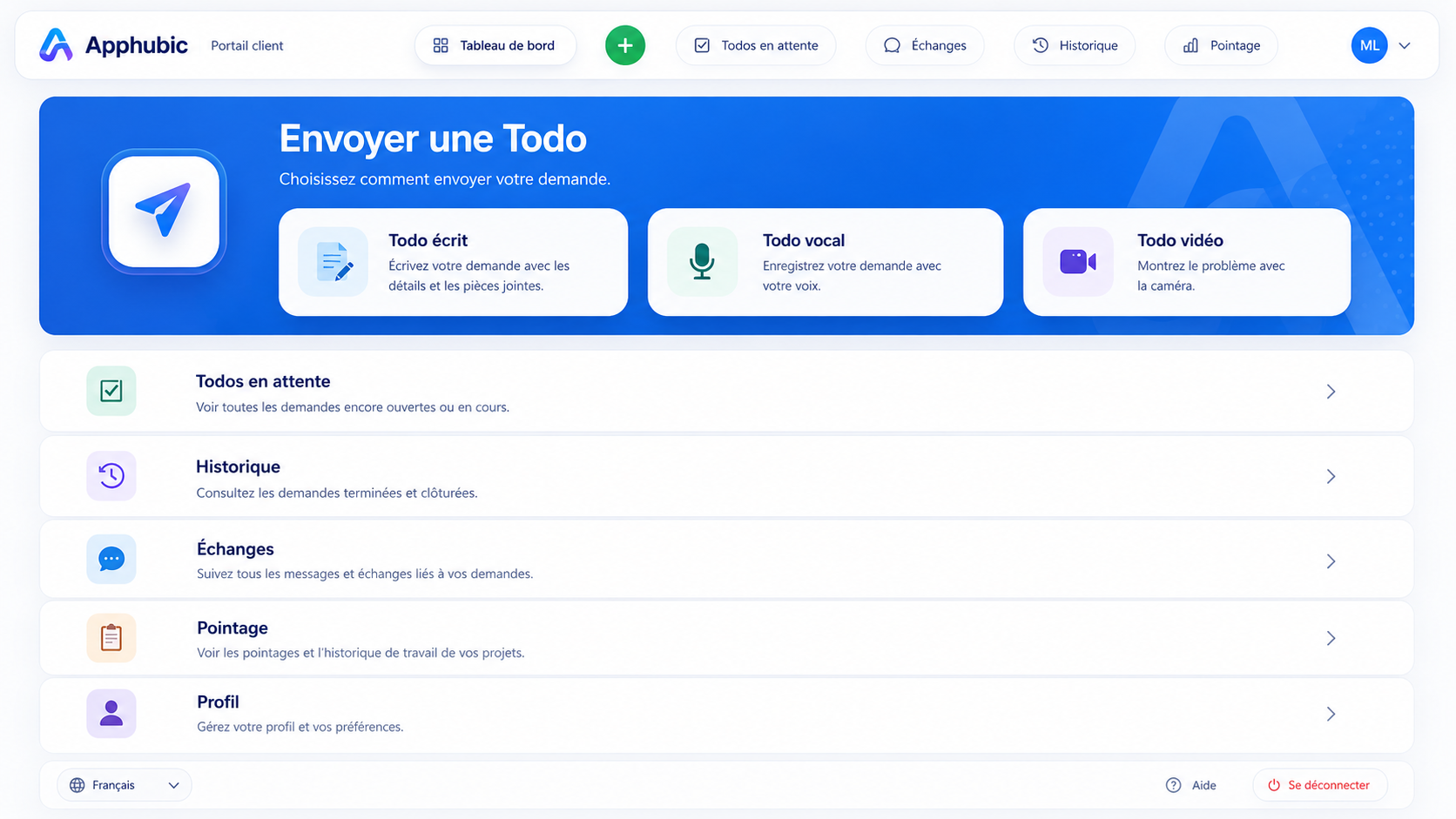Viewport: 1456px width, 819px height.
Task: Click 'Gérez votre profil et vos préférences.' text
Action: tap(300, 727)
